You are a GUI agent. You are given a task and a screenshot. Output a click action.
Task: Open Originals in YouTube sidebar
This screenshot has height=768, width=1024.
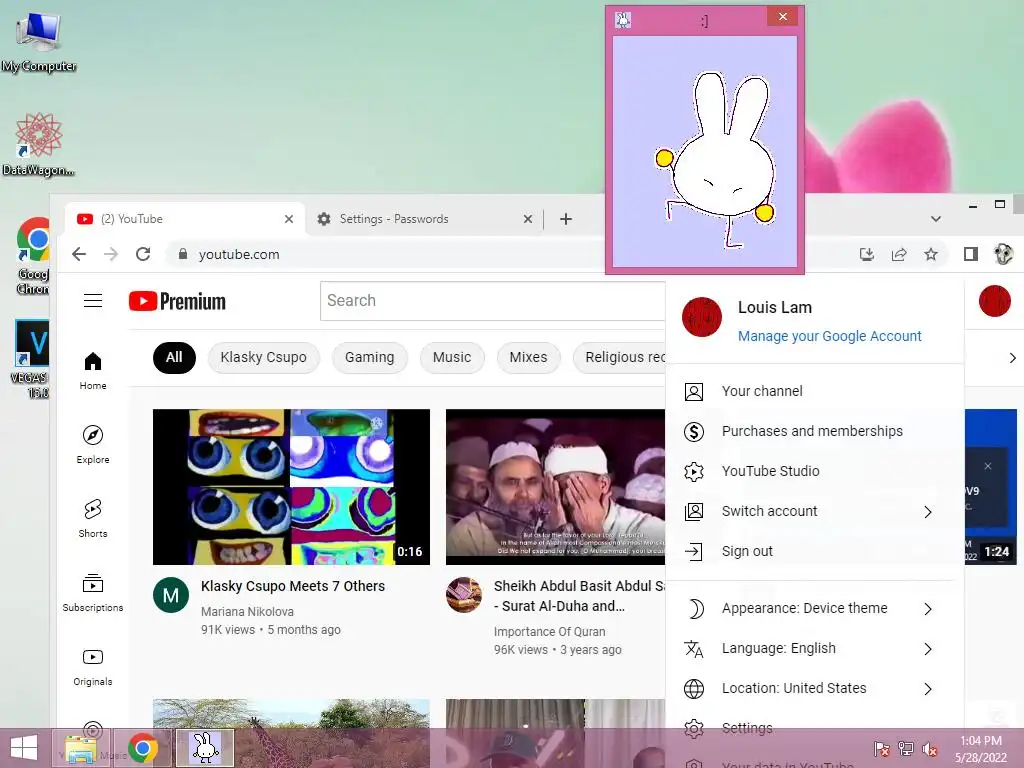93,667
